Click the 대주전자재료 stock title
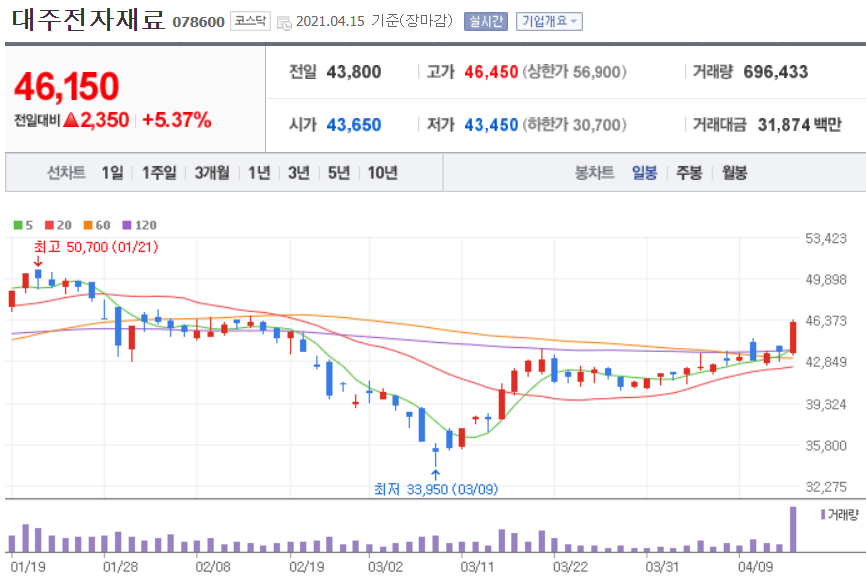The image size is (866, 581). [88, 19]
